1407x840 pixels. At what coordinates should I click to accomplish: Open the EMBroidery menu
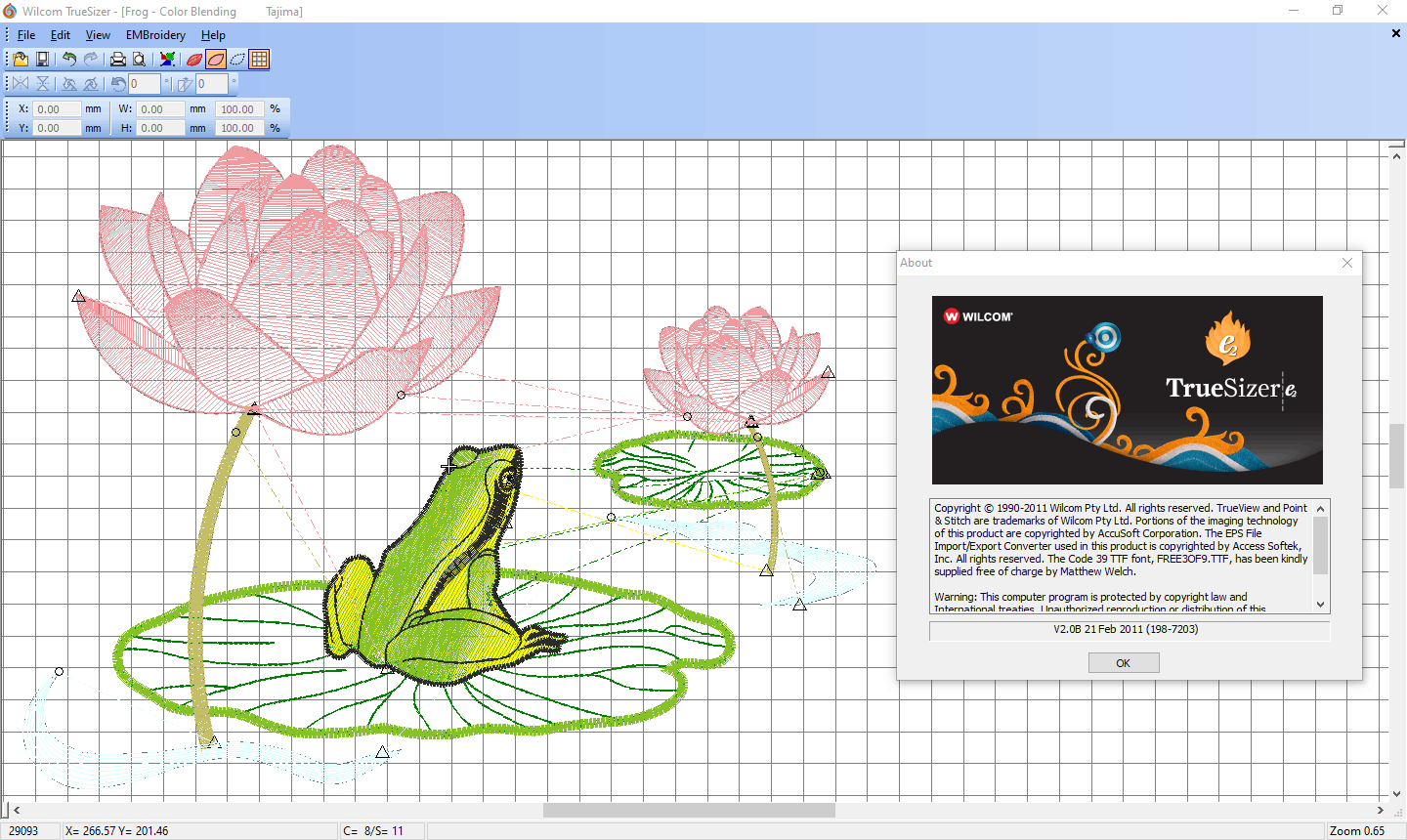tap(155, 35)
